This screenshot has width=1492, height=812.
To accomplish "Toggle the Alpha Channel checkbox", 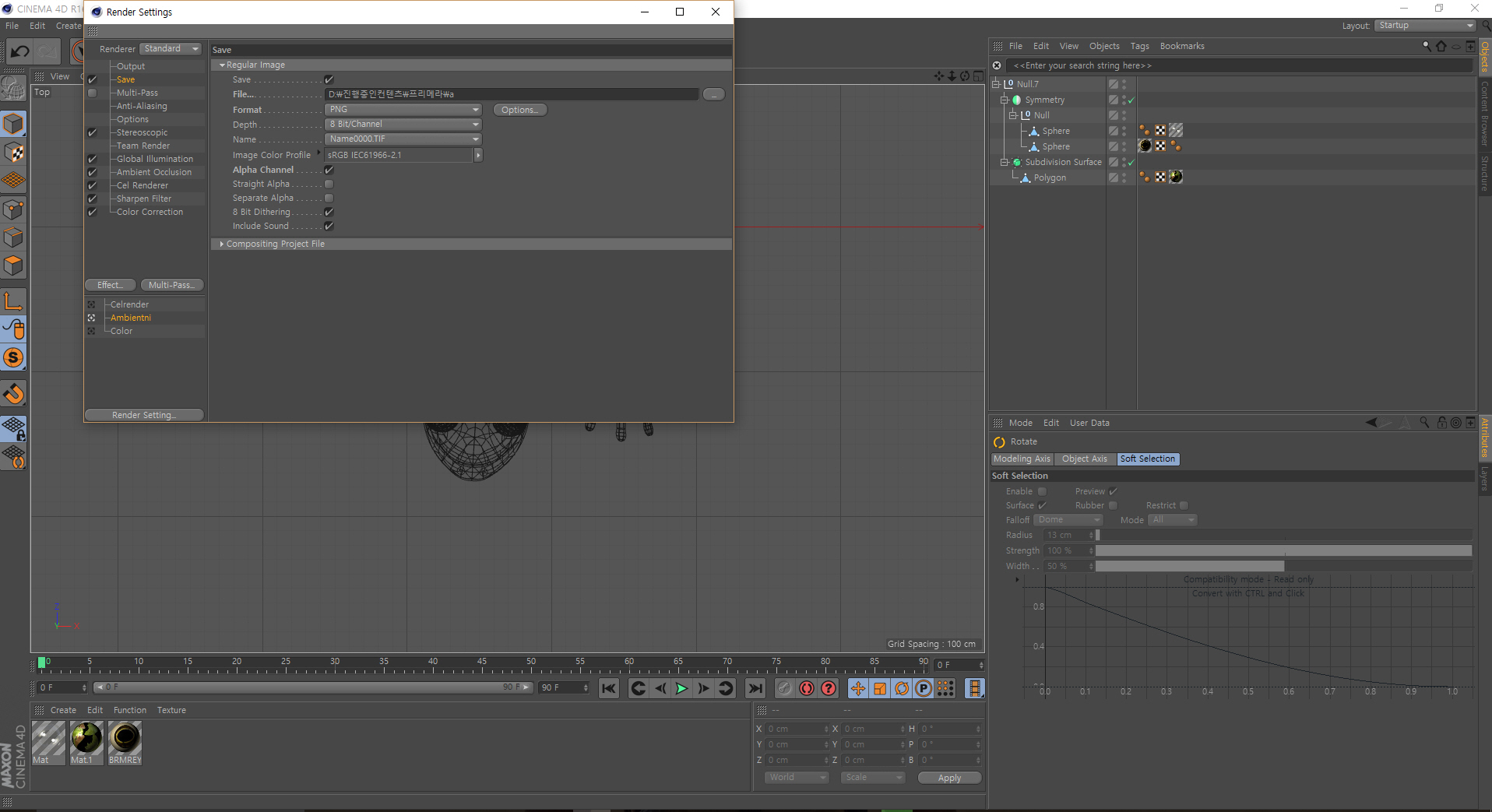I will pyautogui.click(x=329, y=170).
